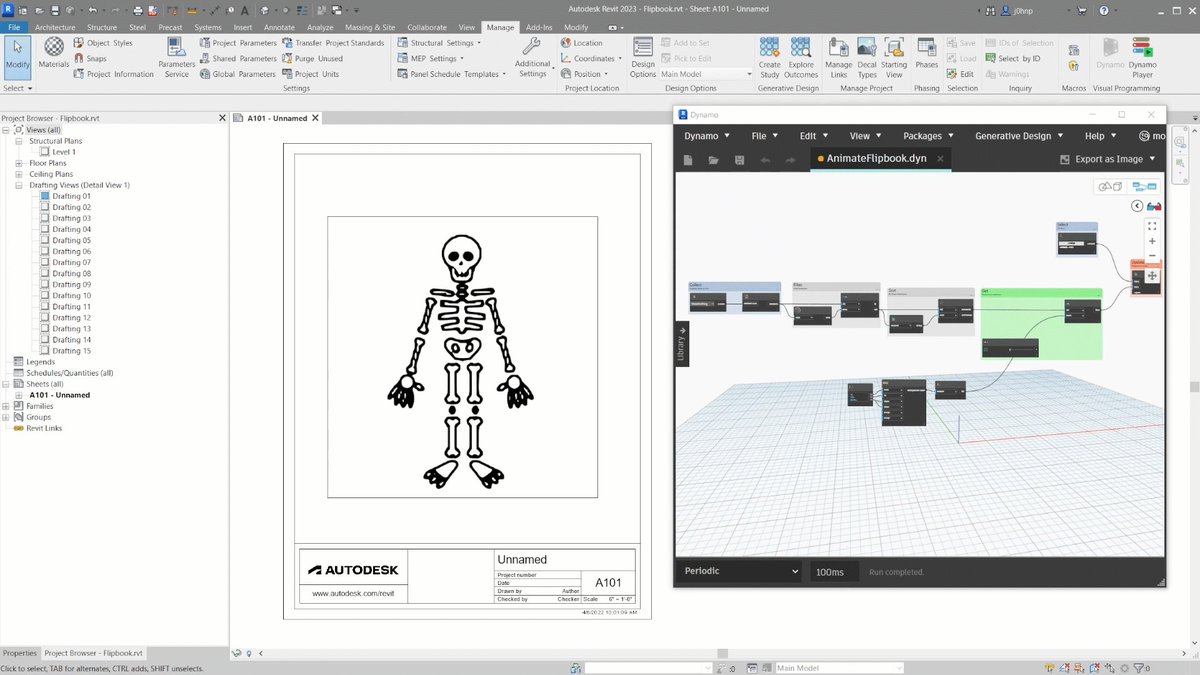1200x675 pixels.
Task: Click Explore Outcomes
Action: click(801, 58)
